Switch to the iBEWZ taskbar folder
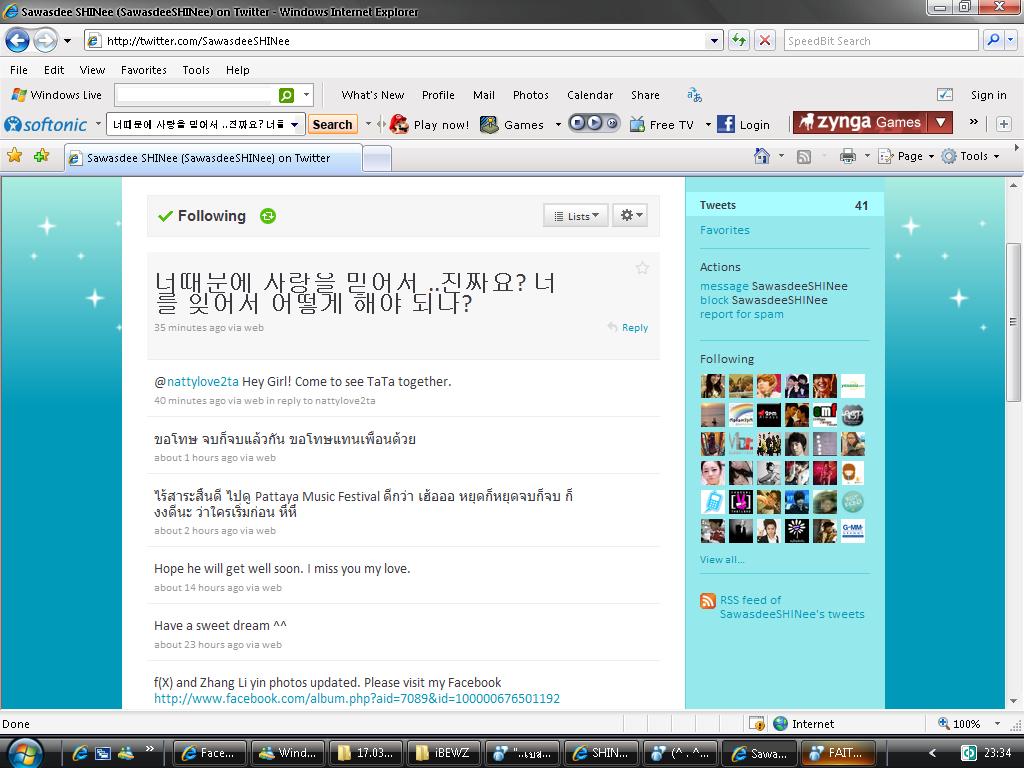The height and width of the screenshot is (768, 1024). pos(445,753)
